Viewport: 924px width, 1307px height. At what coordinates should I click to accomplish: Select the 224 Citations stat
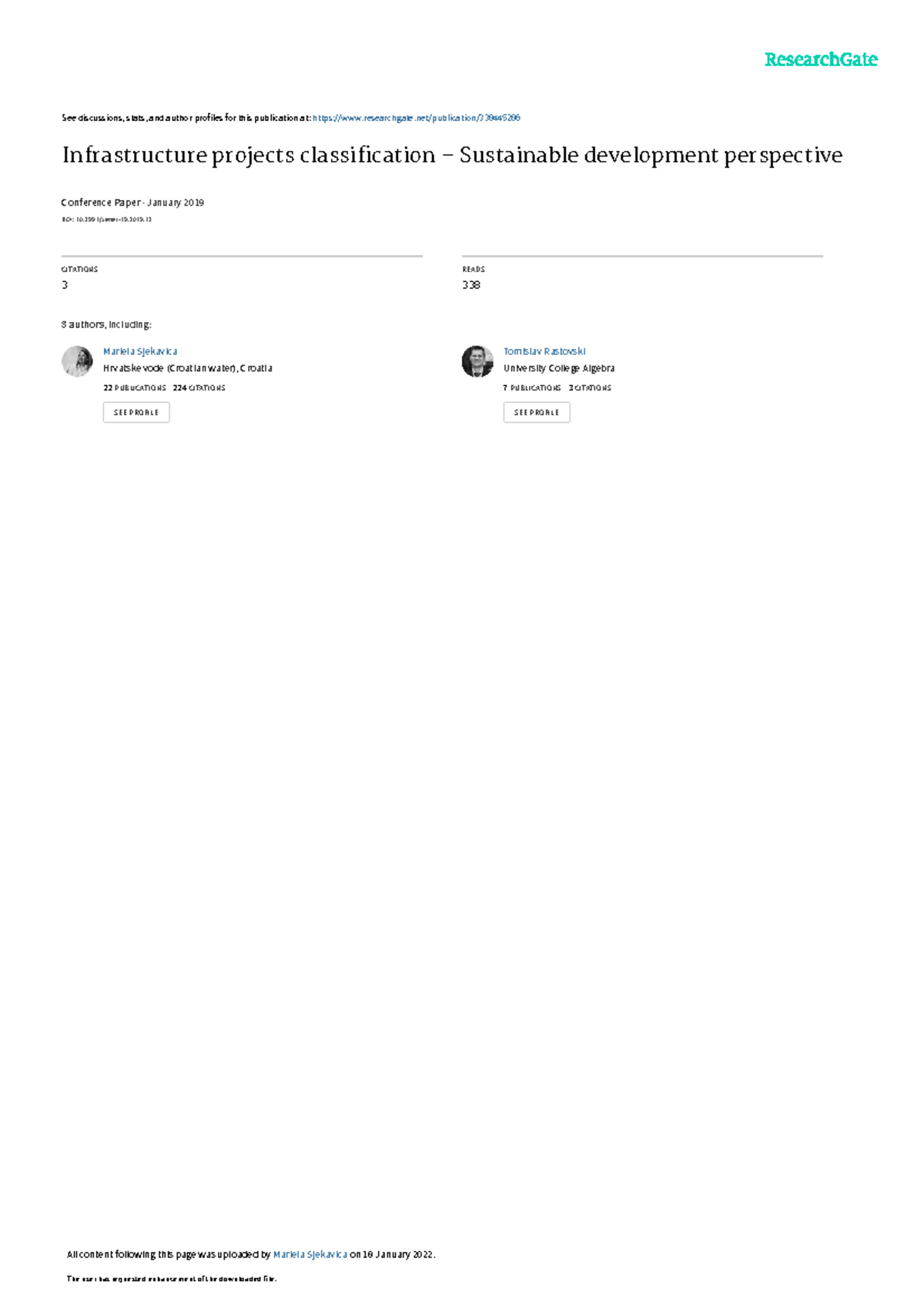tap(199, 388)
